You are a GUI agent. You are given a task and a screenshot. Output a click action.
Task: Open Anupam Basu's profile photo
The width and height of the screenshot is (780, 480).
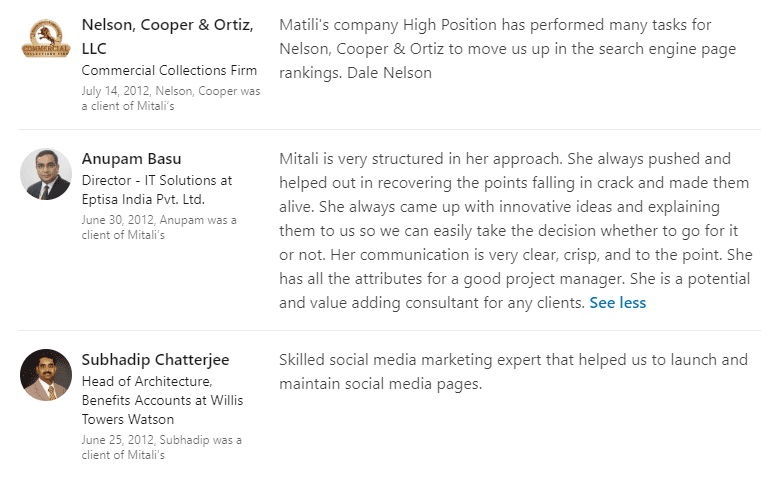click(46, 174)
